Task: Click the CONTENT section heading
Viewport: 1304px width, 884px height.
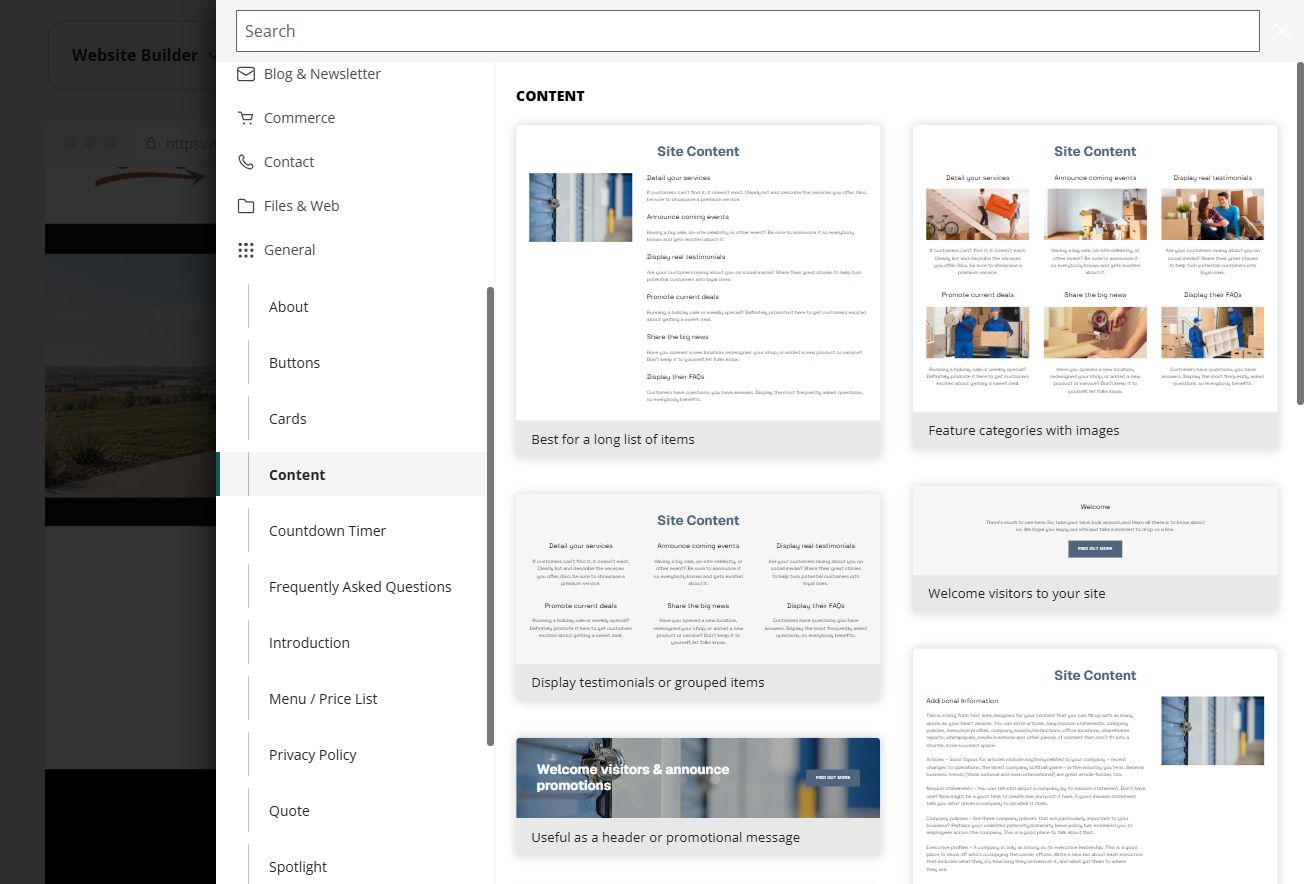Action: [x=550, y=96]
